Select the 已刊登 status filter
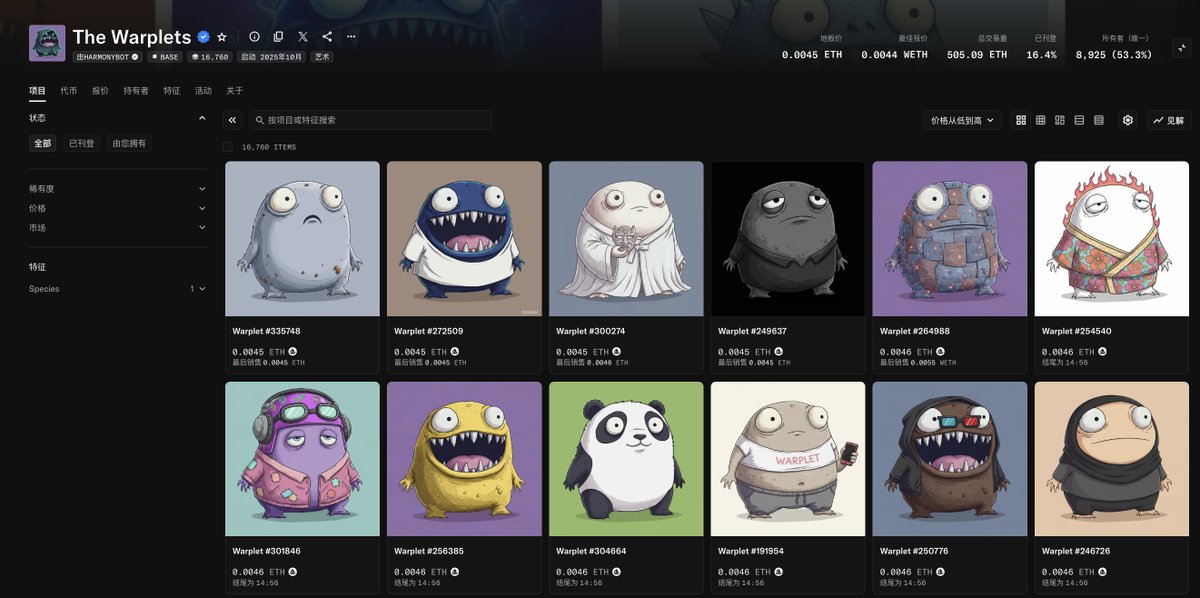 [x=81, y=143]
